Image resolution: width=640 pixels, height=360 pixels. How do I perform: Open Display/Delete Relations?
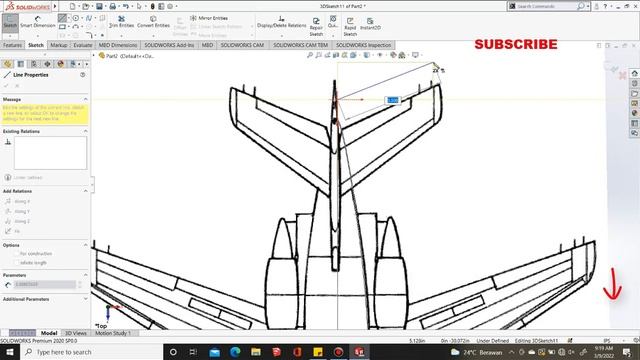[x=281, y=22]
